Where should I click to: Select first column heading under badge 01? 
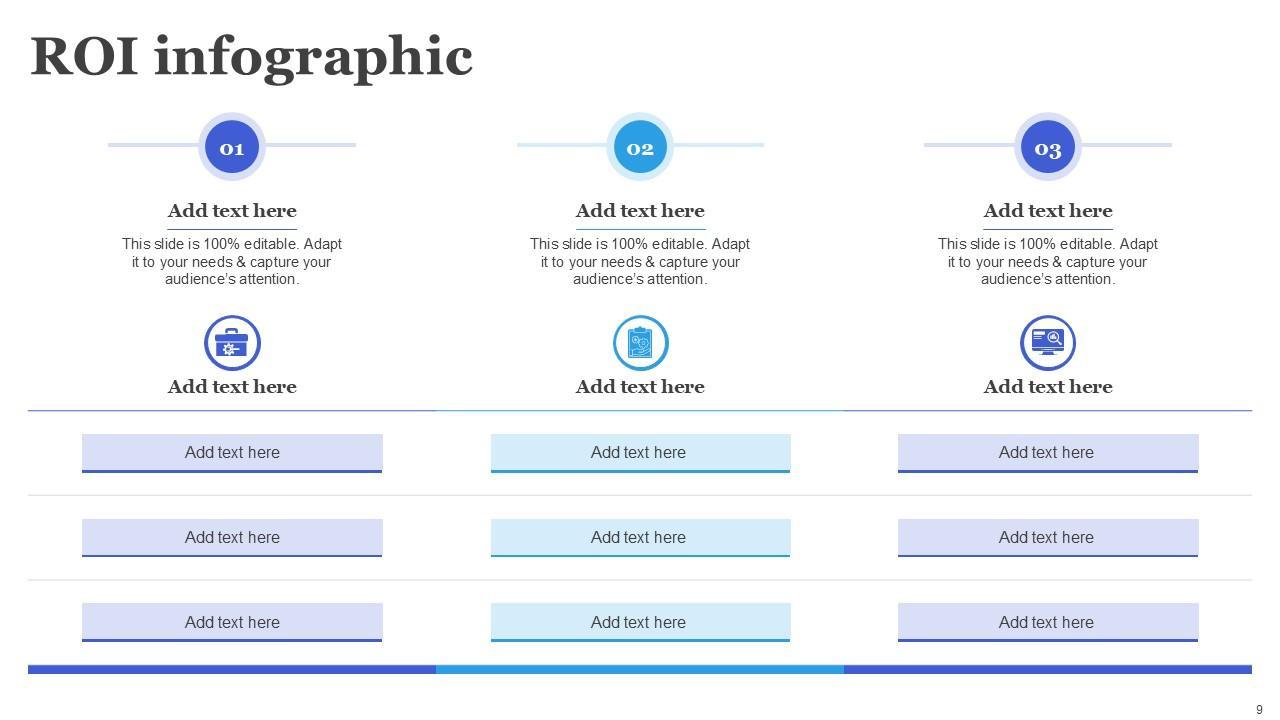click(232, 211)
